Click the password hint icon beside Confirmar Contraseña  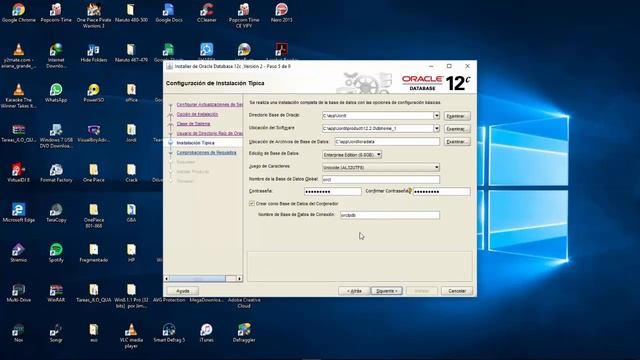coord(410,191)
